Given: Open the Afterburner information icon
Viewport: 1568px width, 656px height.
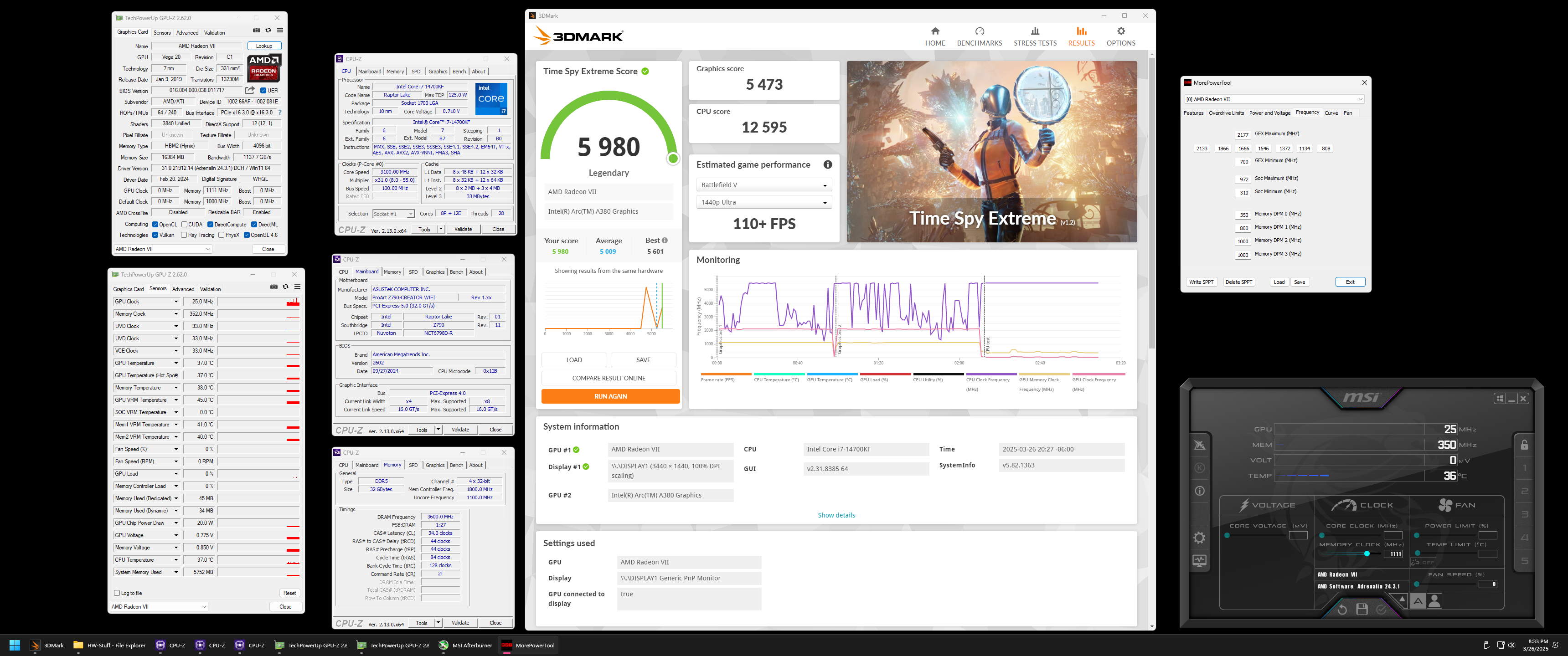Looking at the screenshot, I should point(1199,491).
